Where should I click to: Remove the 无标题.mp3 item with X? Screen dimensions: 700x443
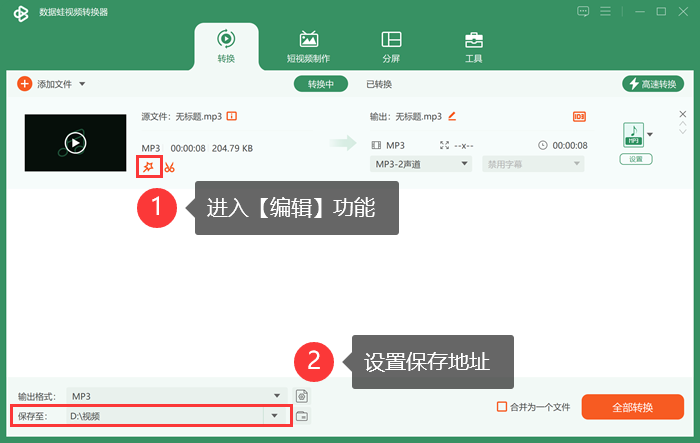[683, 114]
